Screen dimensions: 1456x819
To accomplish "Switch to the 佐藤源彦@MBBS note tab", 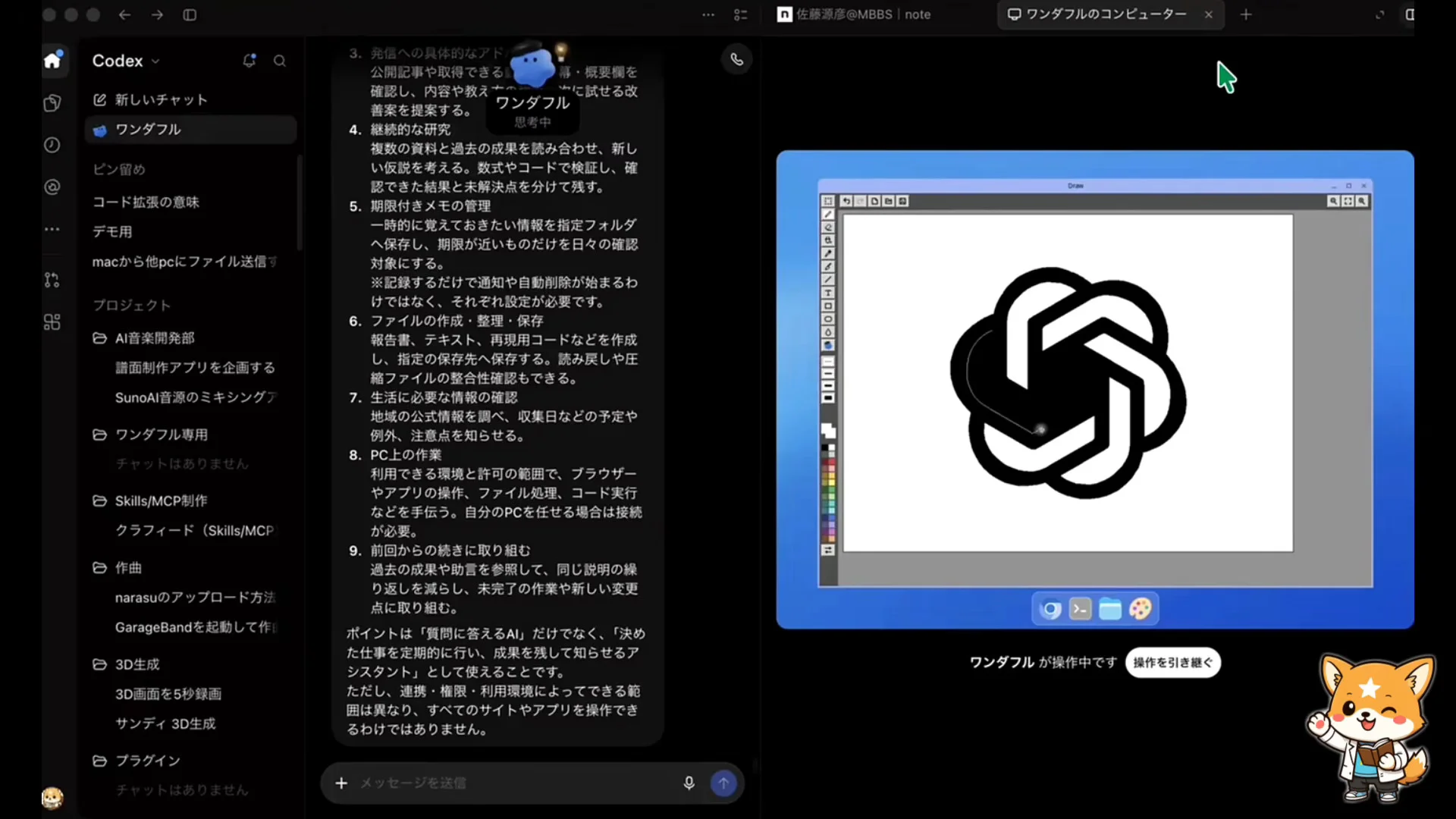I will pyautogui.click(x=854, y=14).
